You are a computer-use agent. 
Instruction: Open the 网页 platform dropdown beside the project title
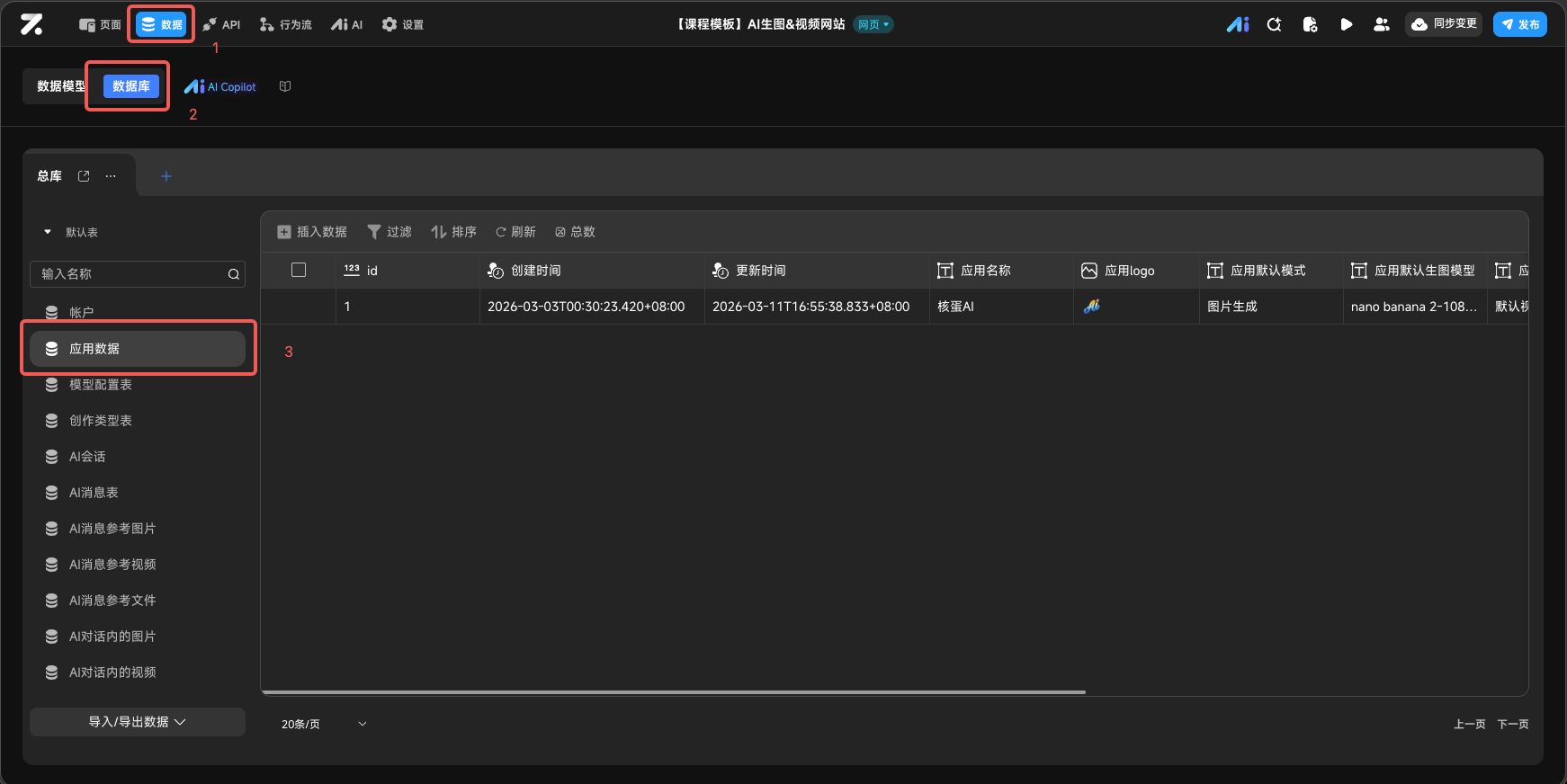tap(873, 24)
